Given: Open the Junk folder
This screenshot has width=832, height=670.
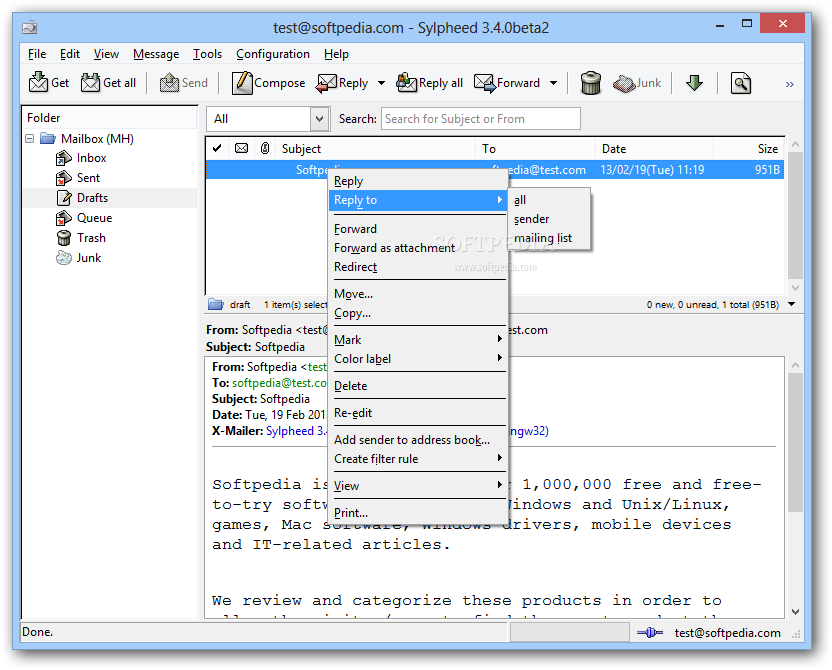Looking at the screenshot, I should coord(89,258).
